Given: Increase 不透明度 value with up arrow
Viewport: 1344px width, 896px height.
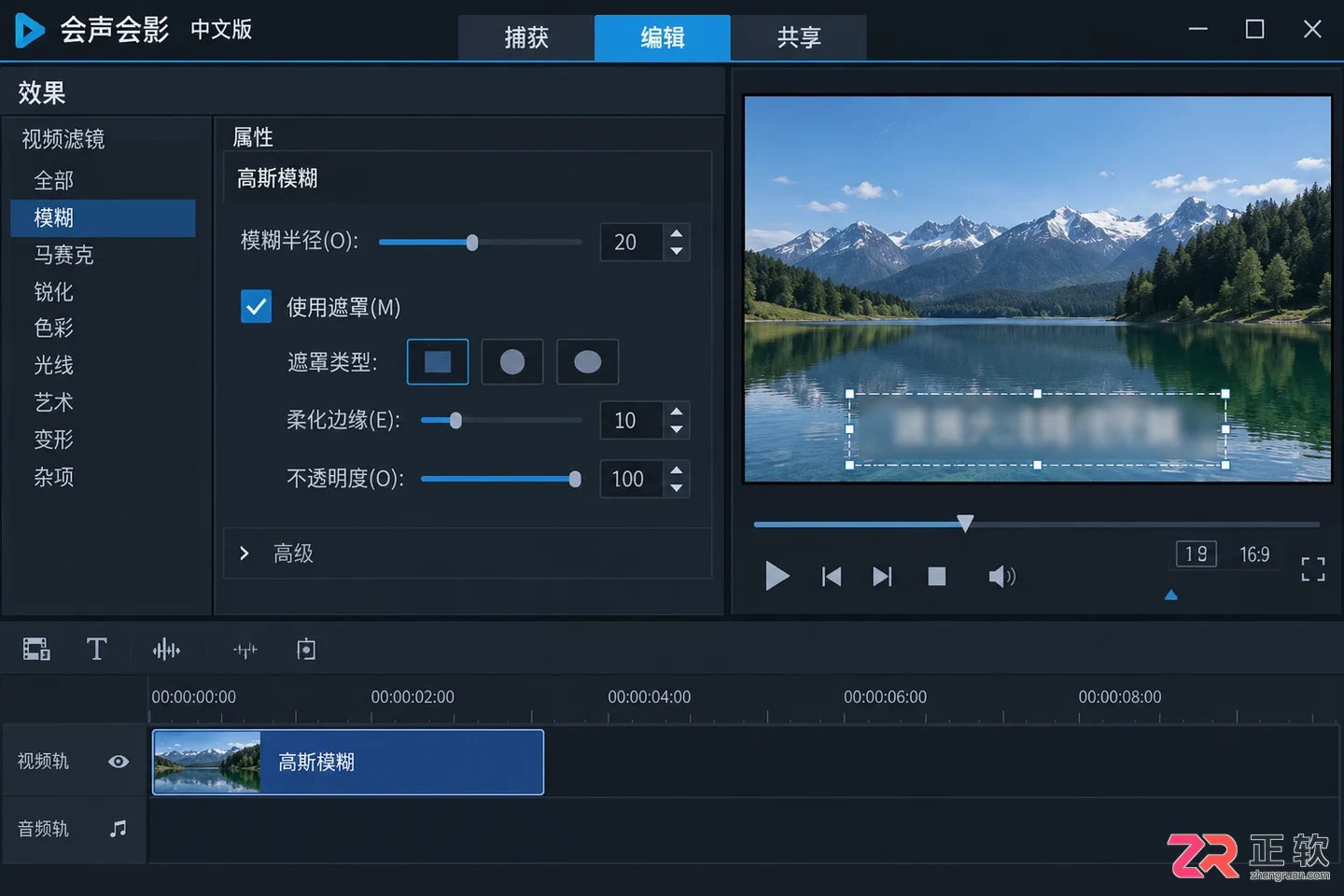Looking at the screenshot, I should point(677,469).
